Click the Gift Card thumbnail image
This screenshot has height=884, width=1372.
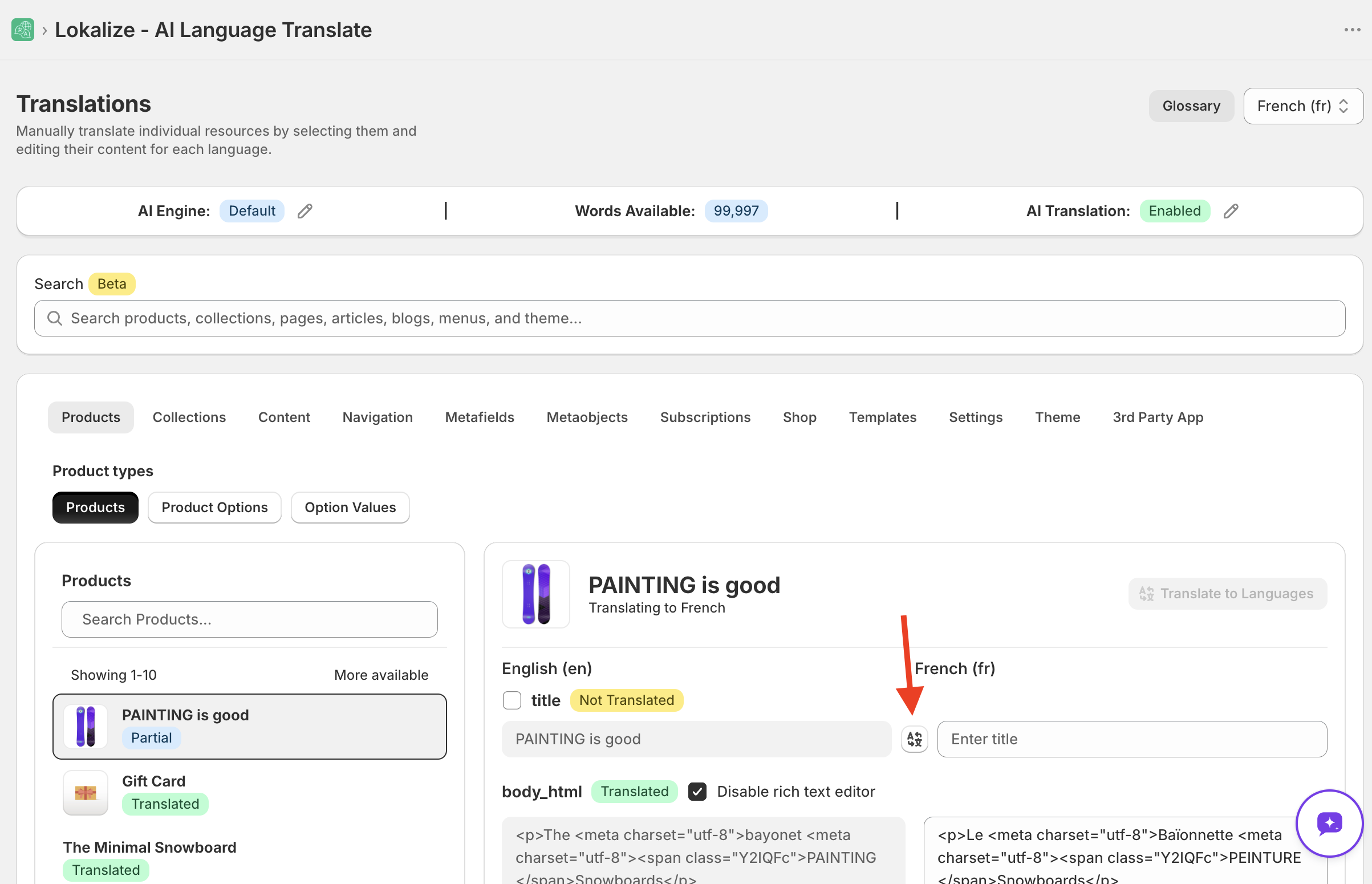(x=86, y=793)
